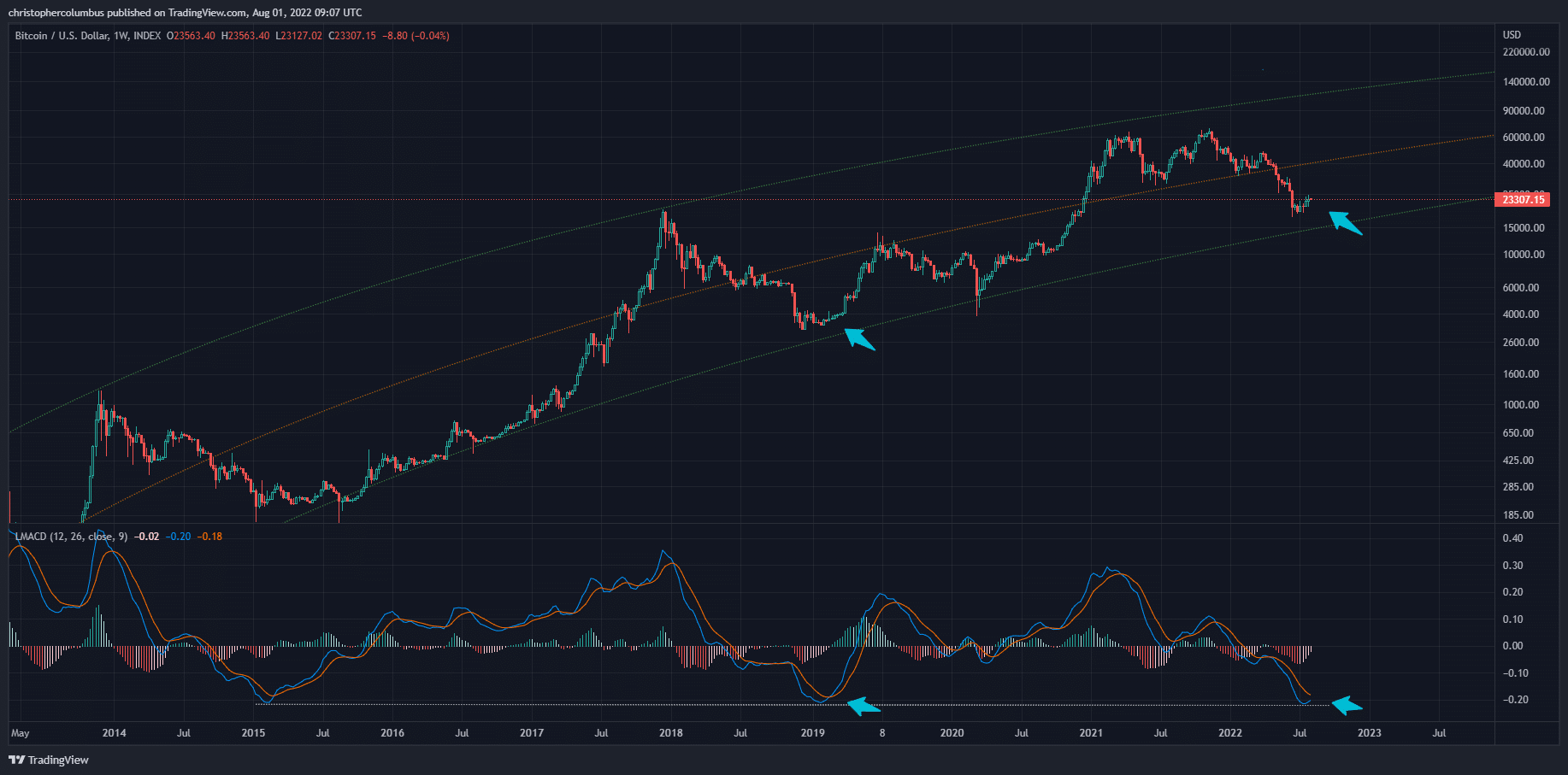Screen dimensions: 1568x775
Task: Click the 285.00 price axis label
Action: click(1519, 487)
